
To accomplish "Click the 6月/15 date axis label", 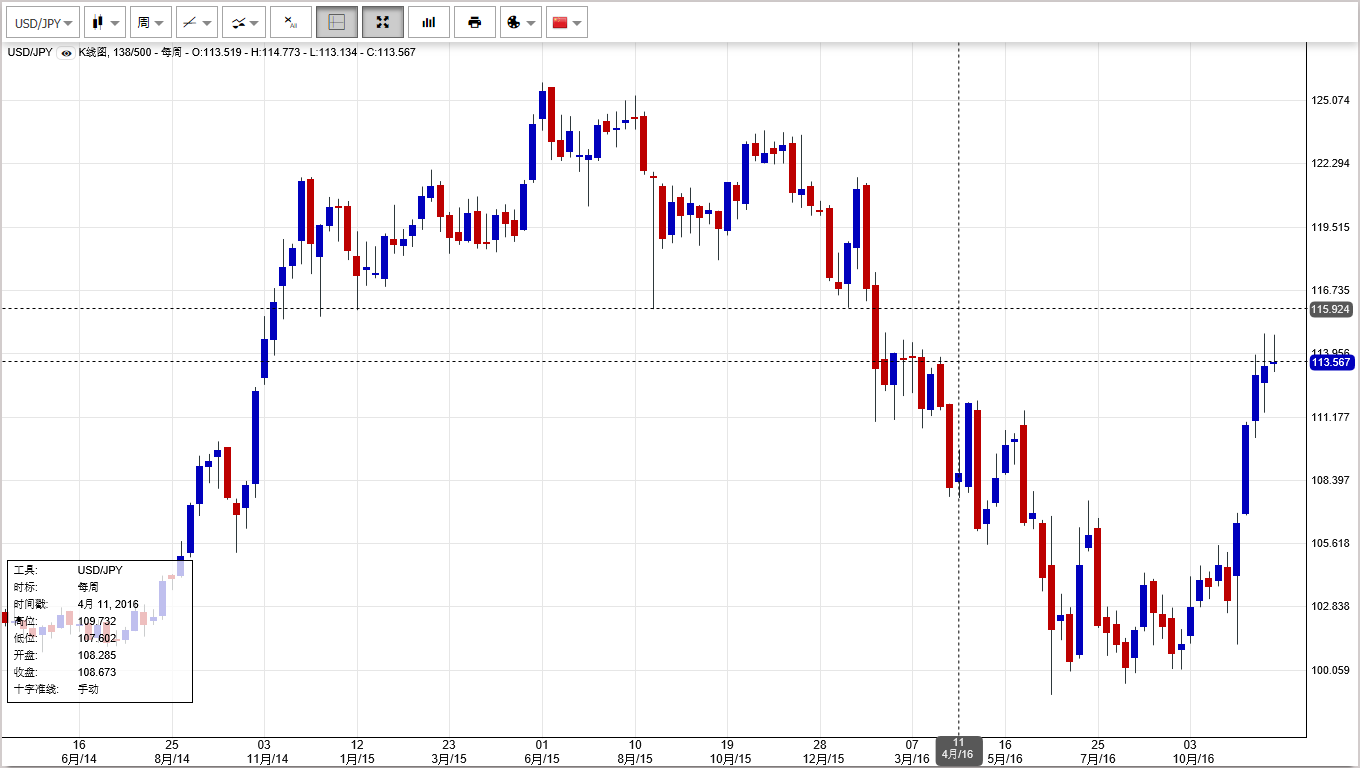I will pyautogui.click(x=542, y=759).
